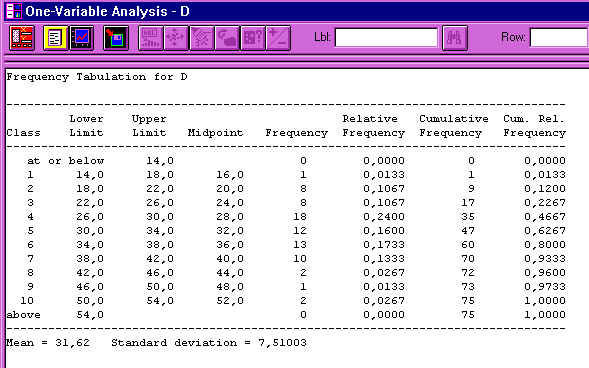Click the greyed-out rotate hand toolbar icon
Image resolution: width=589 pixels, height=368 pixels.
227,38
